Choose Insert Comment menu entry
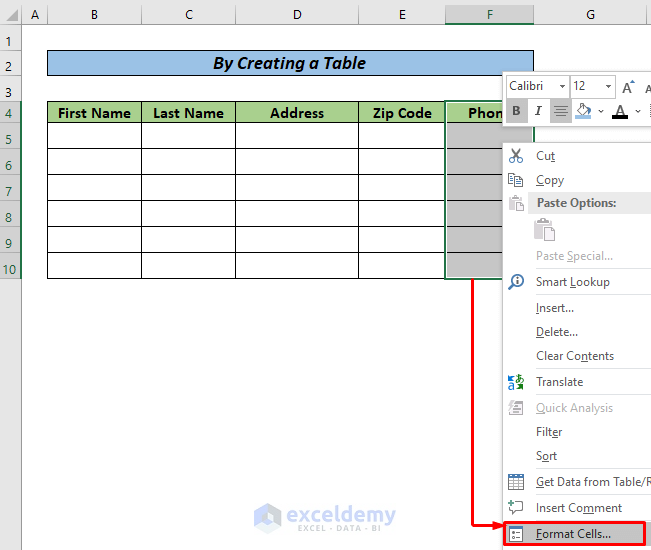This screenshot has width=651, height=550. 577,508
